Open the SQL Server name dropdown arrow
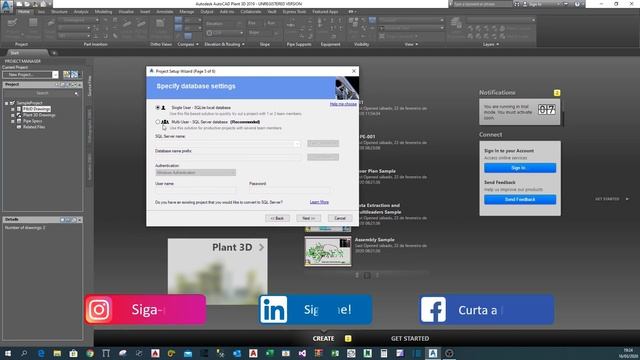The width and height of the screenshot is (640, 360). click(297, 143)
